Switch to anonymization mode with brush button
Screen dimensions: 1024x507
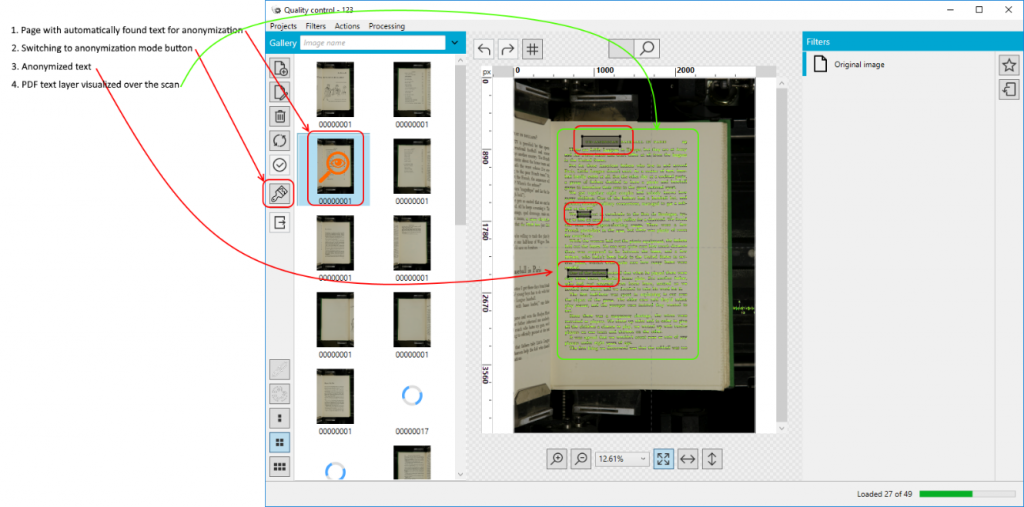click(280, 193)
